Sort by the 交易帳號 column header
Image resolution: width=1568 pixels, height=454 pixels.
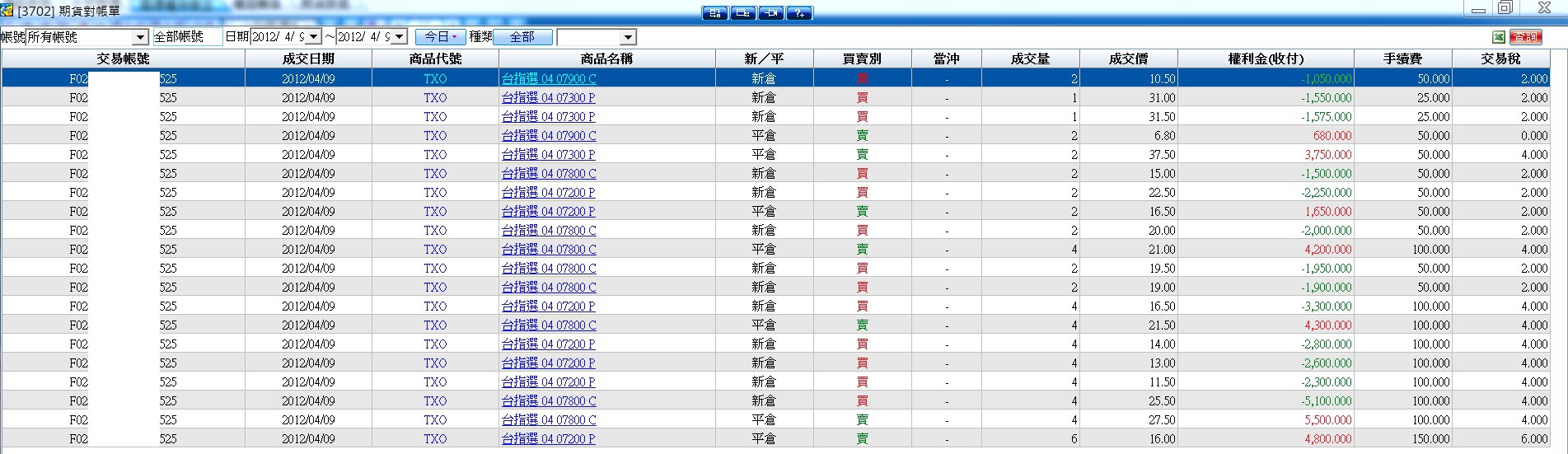(123, 59)
